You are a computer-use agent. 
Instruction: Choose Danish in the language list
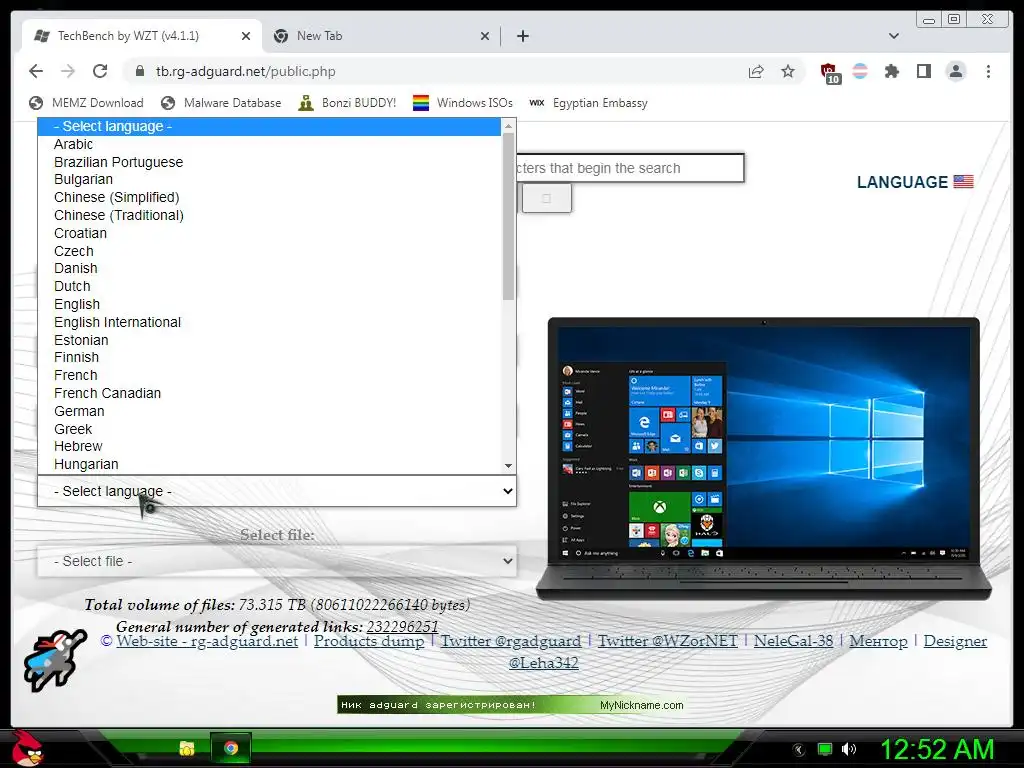point(270,268)
